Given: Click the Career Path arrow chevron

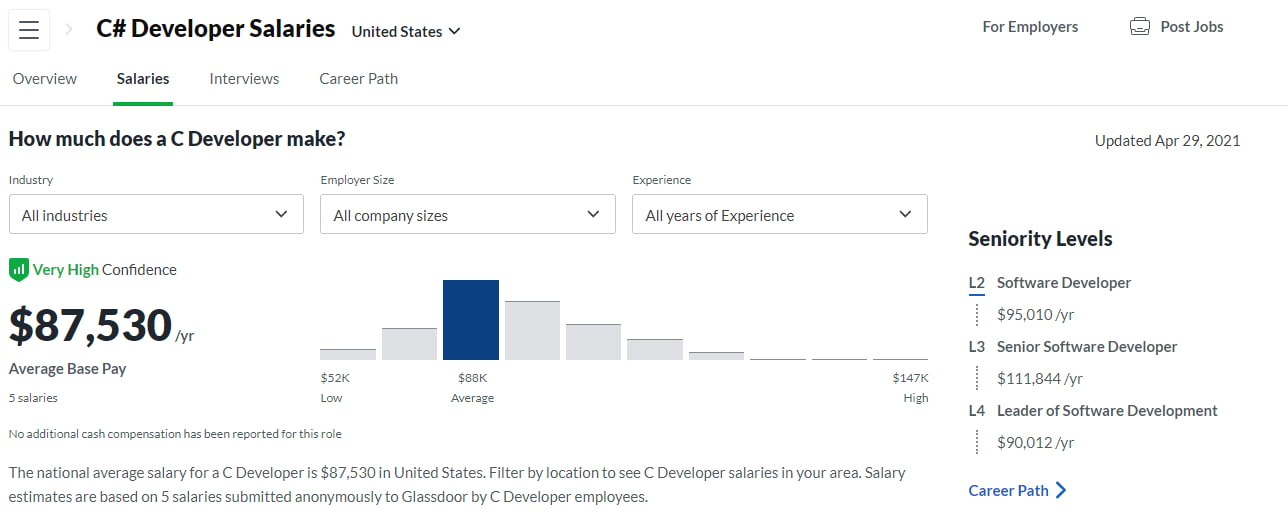Looking at the screenshot, I should coord(1061,490).
